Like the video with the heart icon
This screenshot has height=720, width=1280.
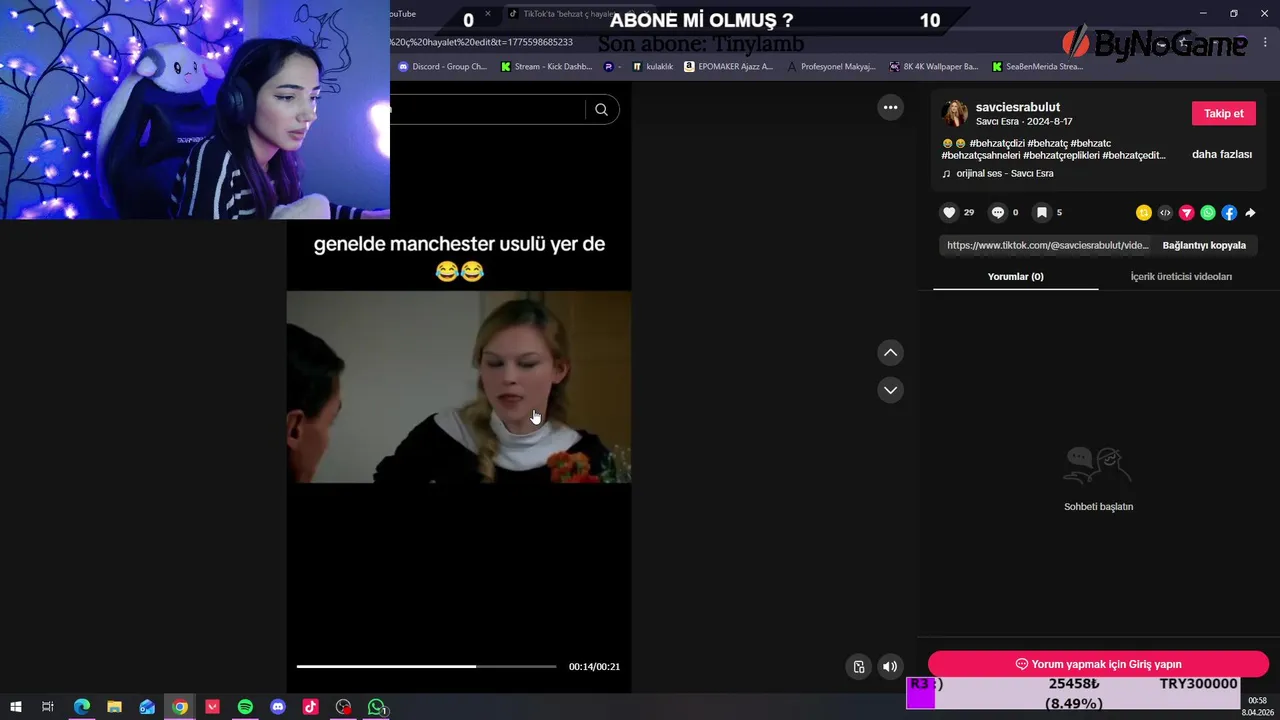tap(949, 212)
